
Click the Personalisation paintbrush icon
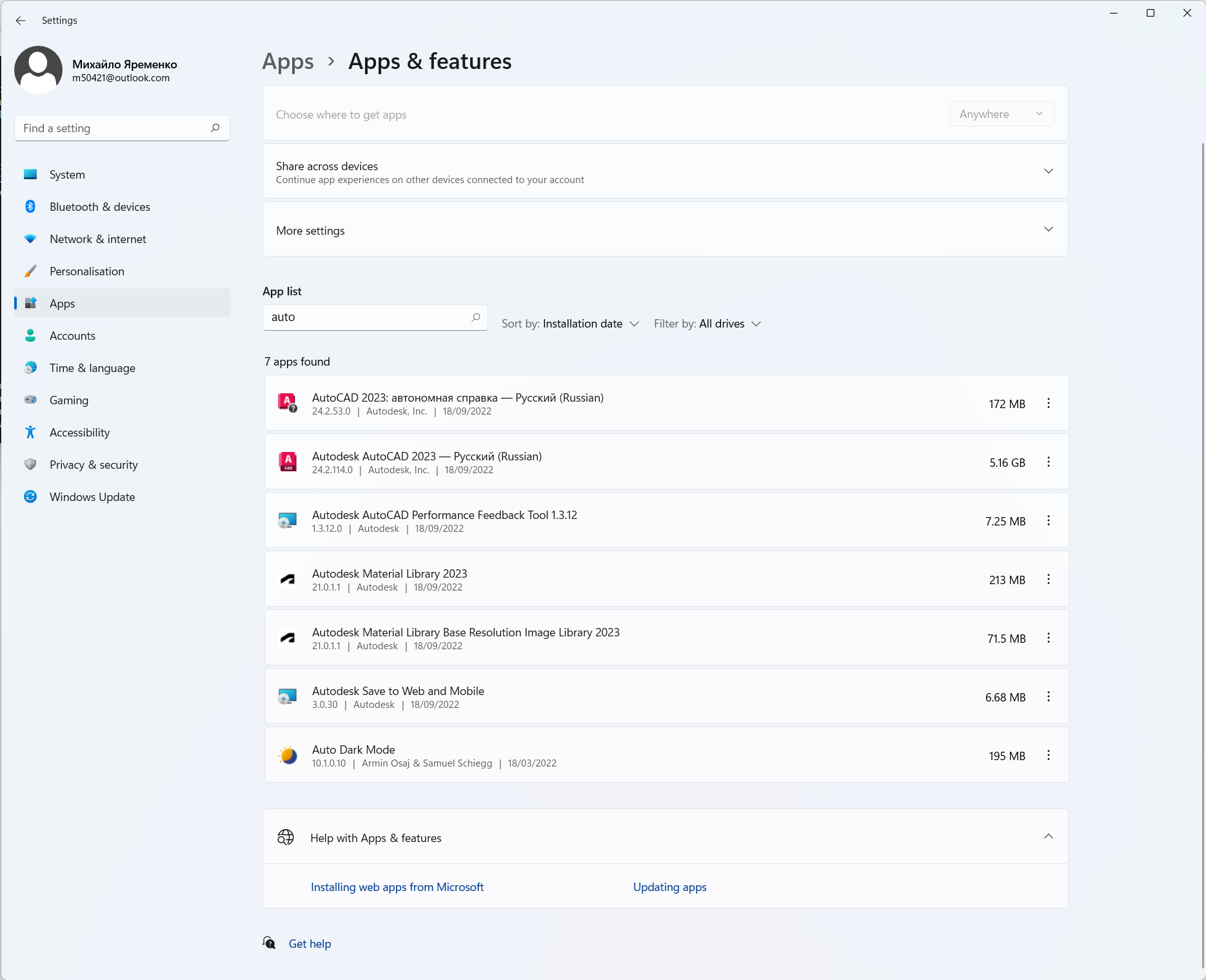[30, 271]
